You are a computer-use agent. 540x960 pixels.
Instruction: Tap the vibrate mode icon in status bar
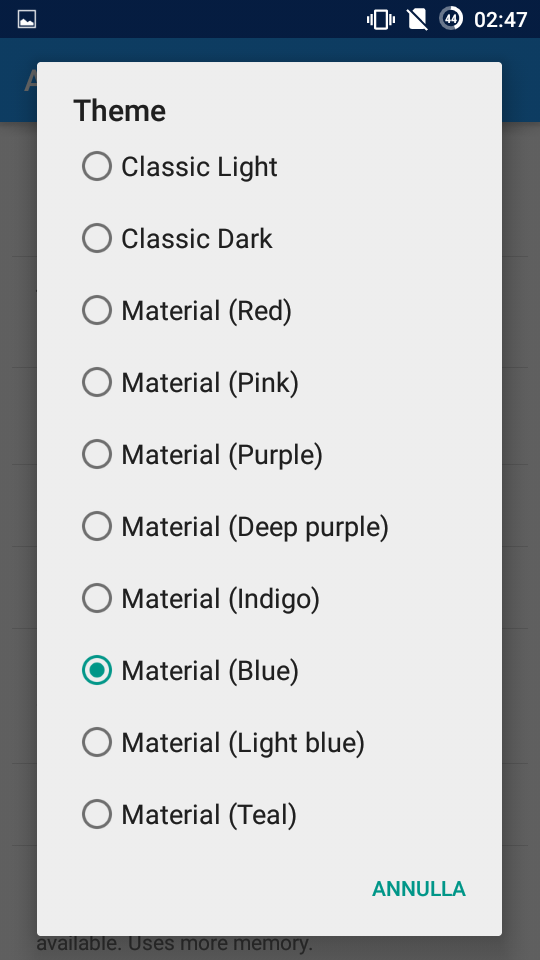click(x=381, y=20)
